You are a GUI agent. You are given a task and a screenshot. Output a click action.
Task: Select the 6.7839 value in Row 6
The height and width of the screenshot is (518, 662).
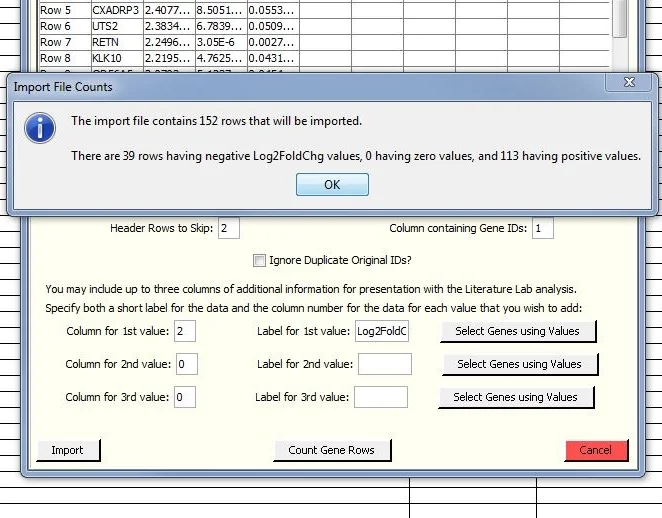221,26
